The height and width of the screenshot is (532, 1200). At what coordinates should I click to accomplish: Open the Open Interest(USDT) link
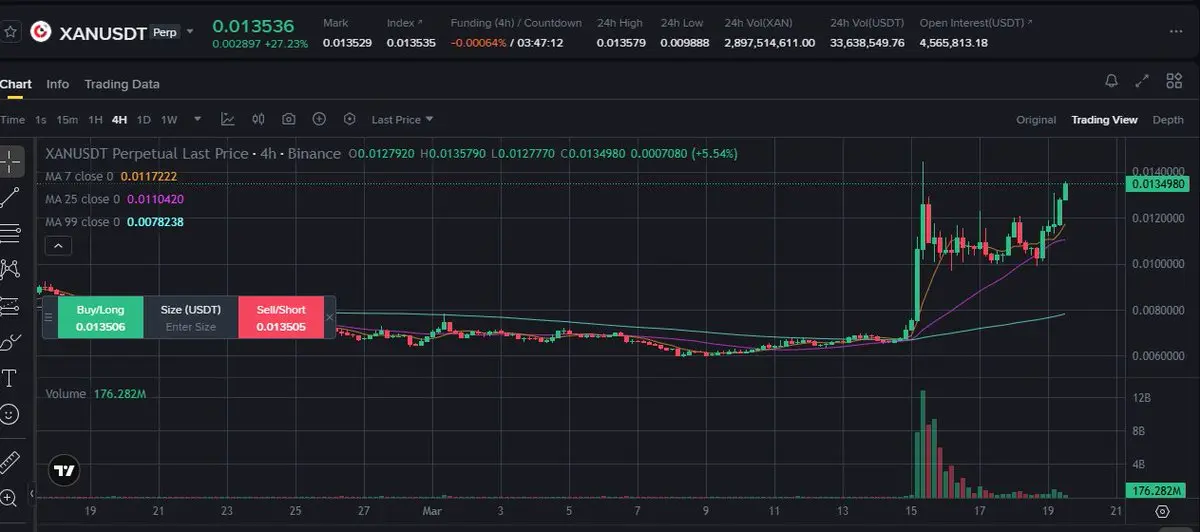click(975, 23)
